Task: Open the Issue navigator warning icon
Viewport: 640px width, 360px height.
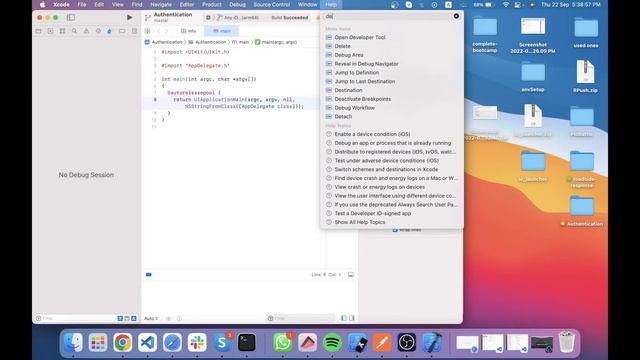Action: [86, 31]
